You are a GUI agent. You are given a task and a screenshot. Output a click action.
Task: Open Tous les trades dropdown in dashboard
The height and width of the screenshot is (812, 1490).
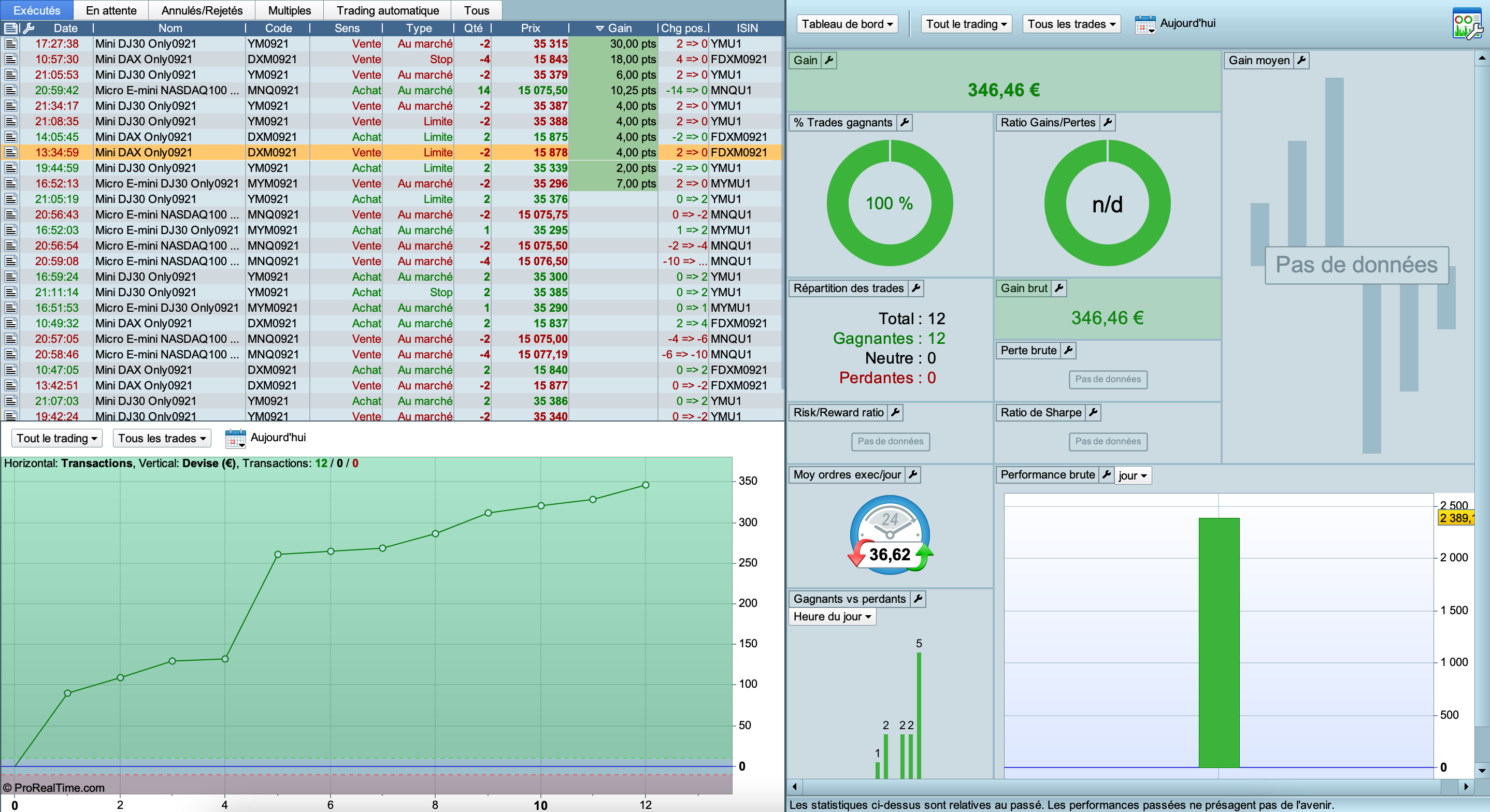point(1071,24)
